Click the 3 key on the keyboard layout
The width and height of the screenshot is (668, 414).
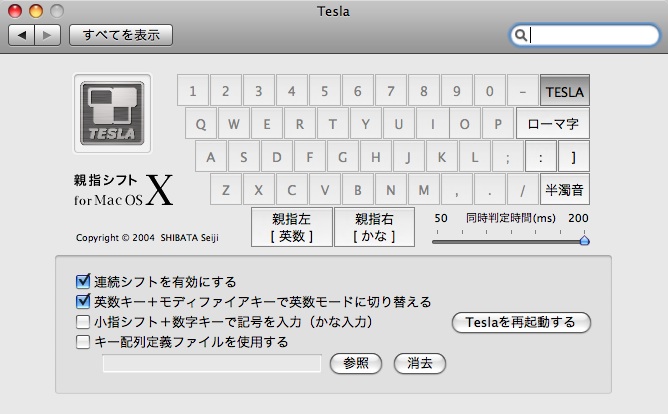[259, 90]
